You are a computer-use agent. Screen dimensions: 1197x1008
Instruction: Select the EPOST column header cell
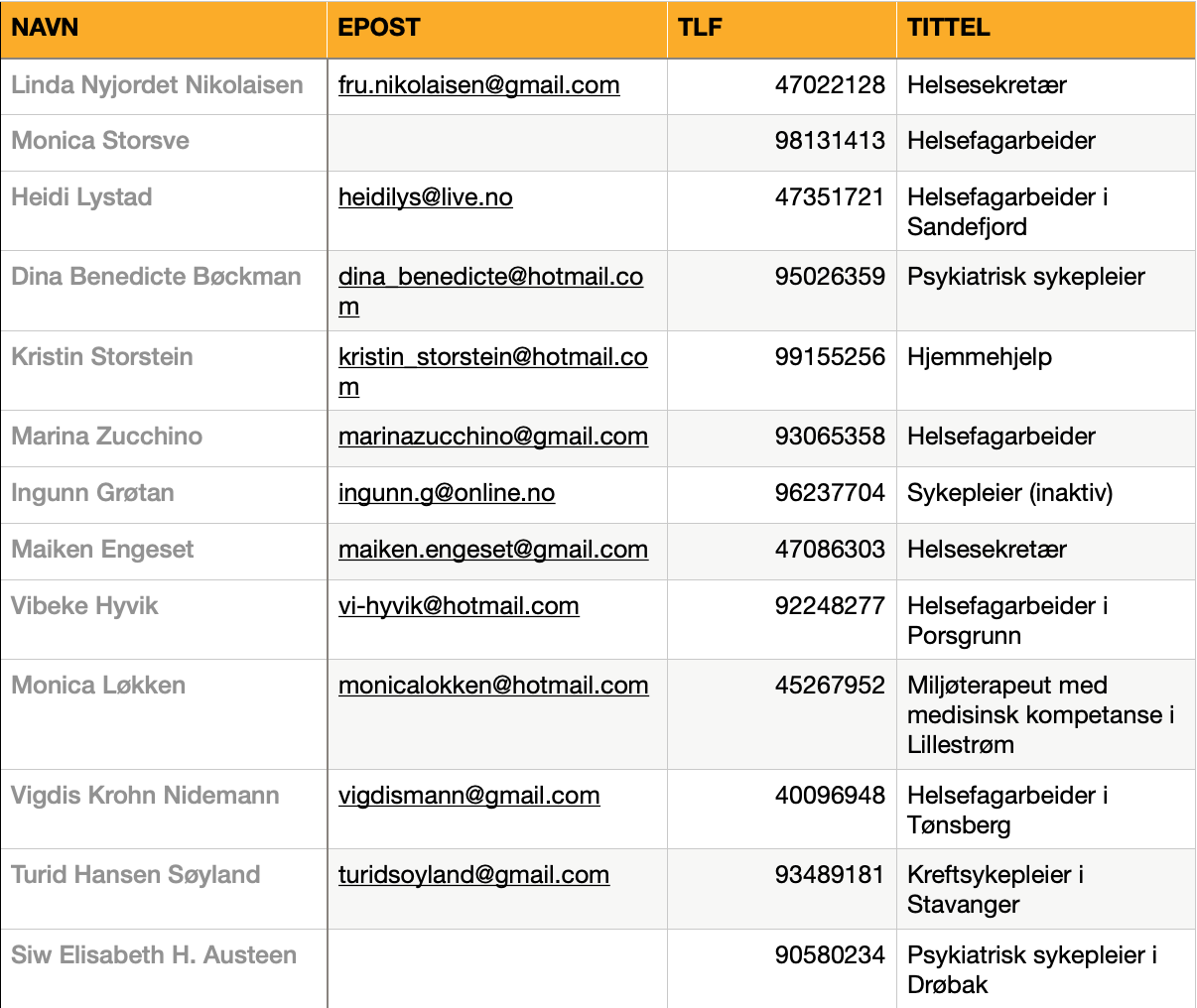coord(496,28)
